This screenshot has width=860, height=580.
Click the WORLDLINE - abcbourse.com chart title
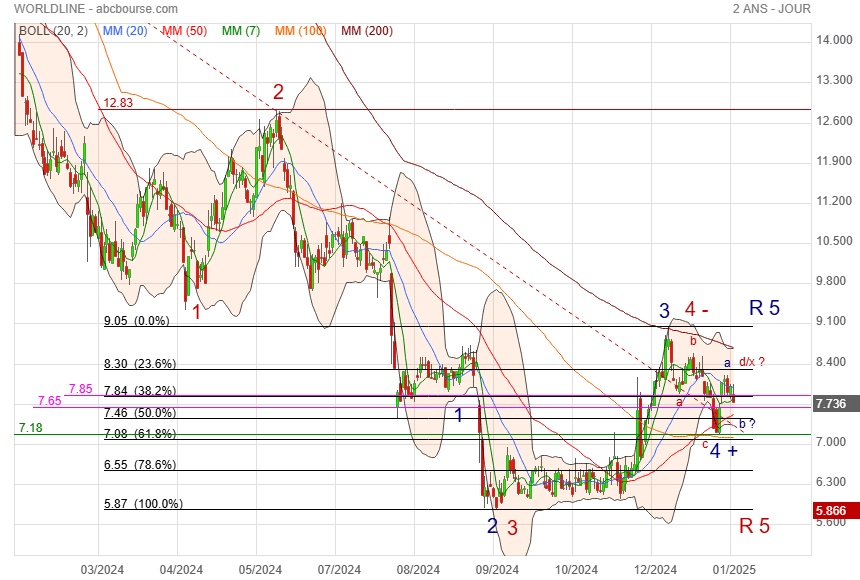[96, 9]
